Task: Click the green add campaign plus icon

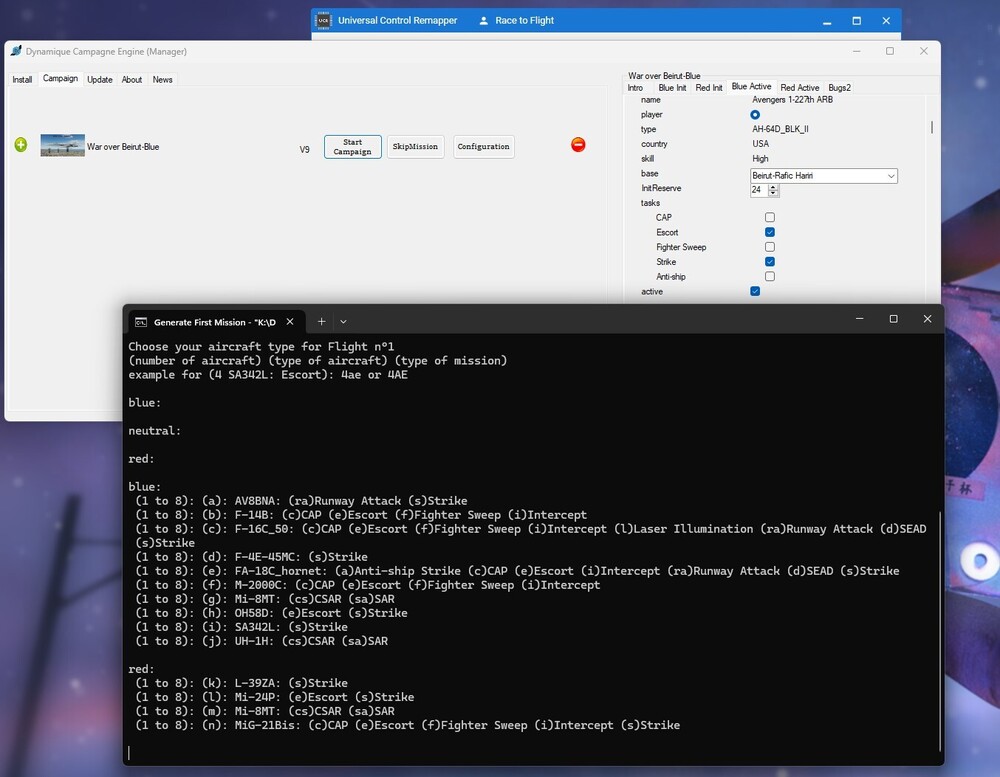Action: pyautogui.click(x=21, y=145)
